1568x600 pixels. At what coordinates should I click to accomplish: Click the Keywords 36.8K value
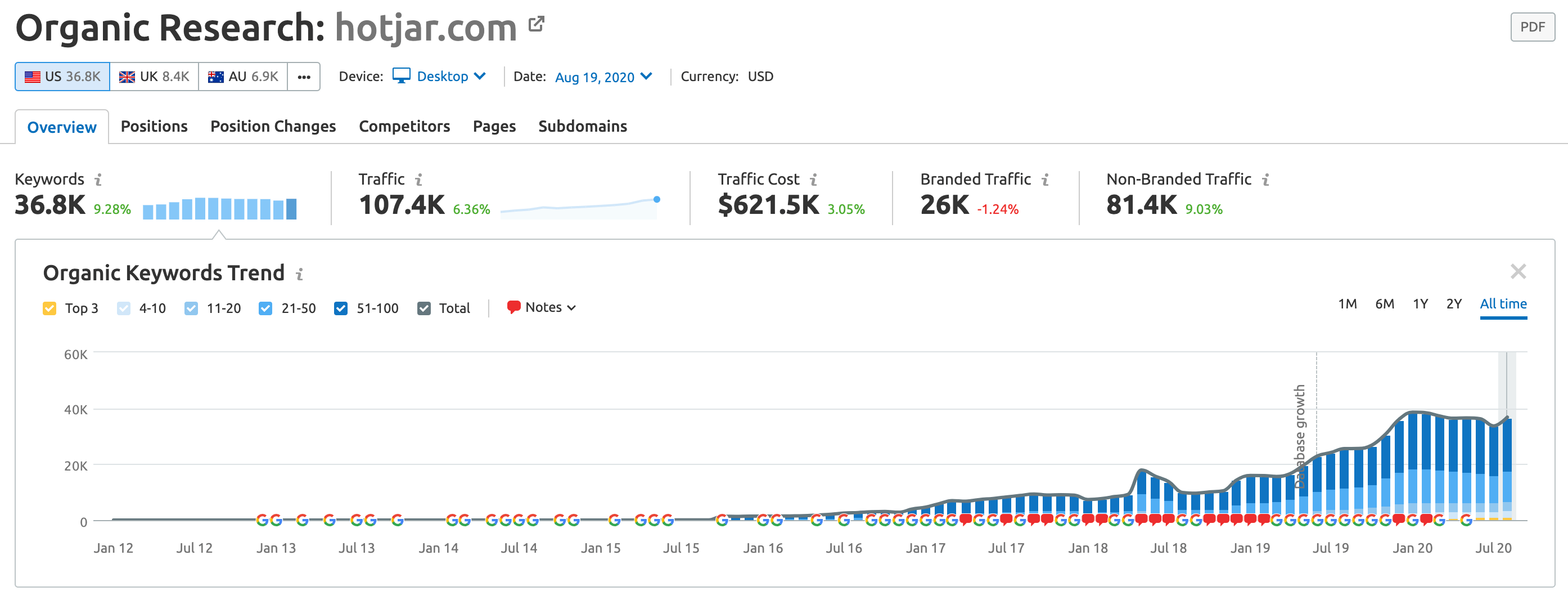point(50,205)
